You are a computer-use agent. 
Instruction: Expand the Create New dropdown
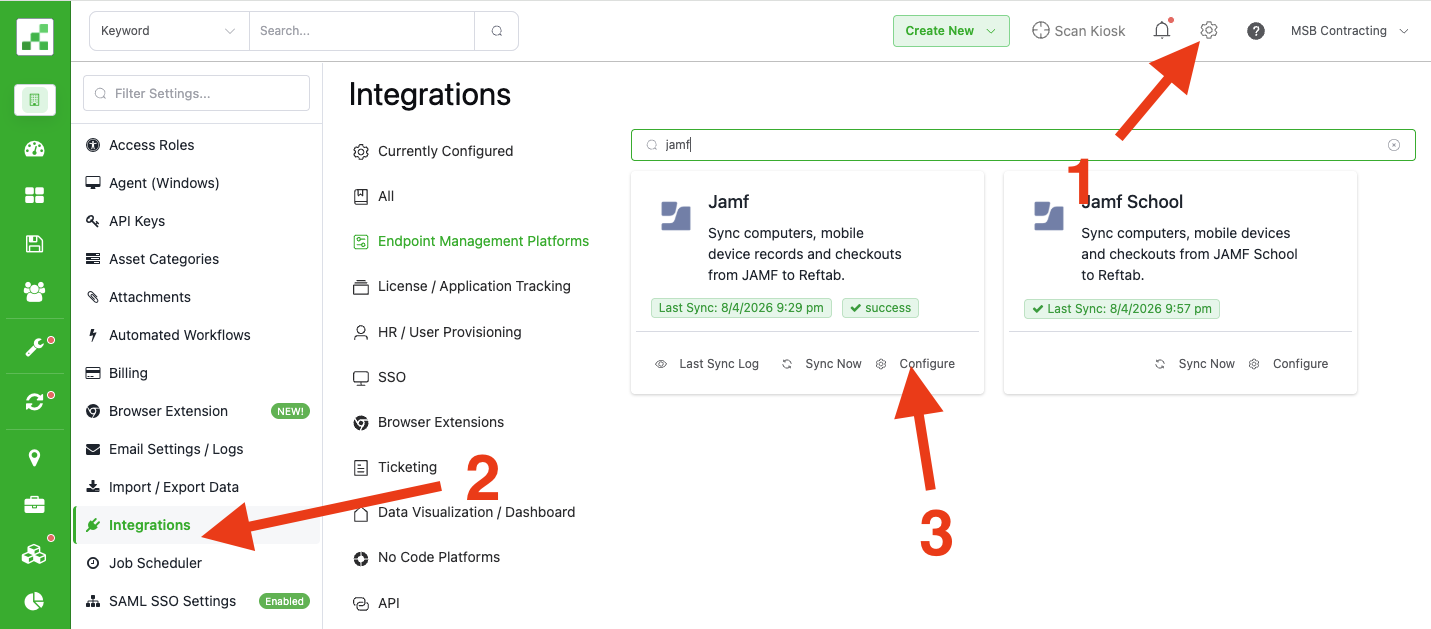[x=951, y=31]
